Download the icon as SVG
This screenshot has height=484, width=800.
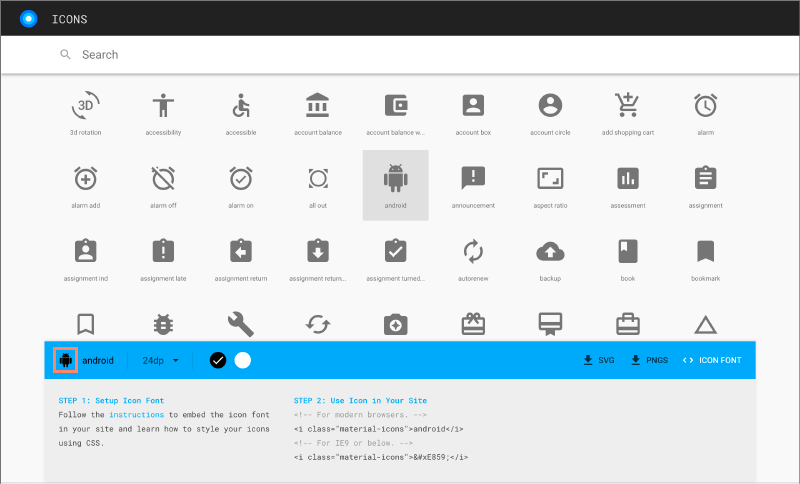598,360
